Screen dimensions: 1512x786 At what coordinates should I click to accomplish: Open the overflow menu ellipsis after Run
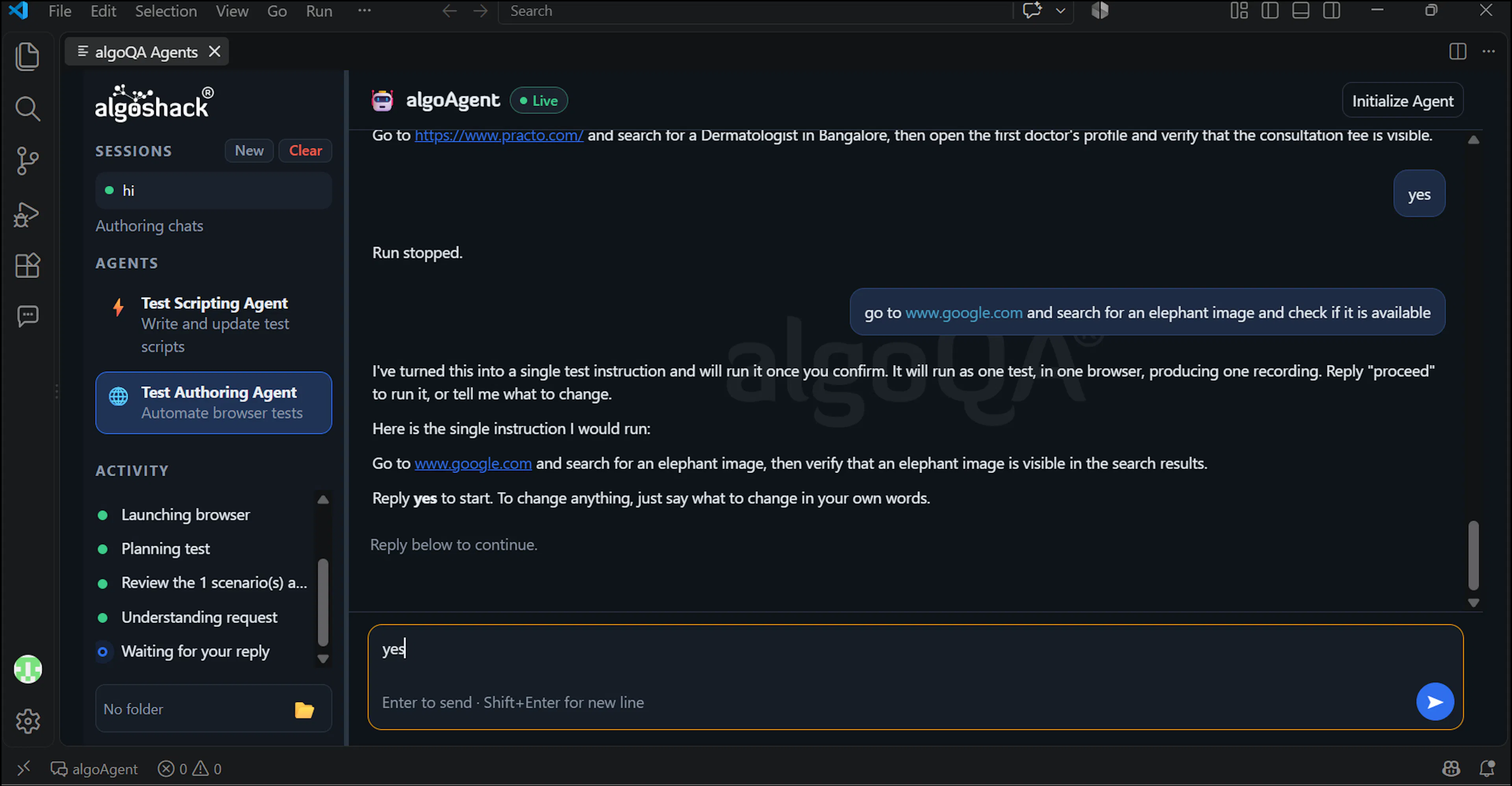[x=365, y=11]
